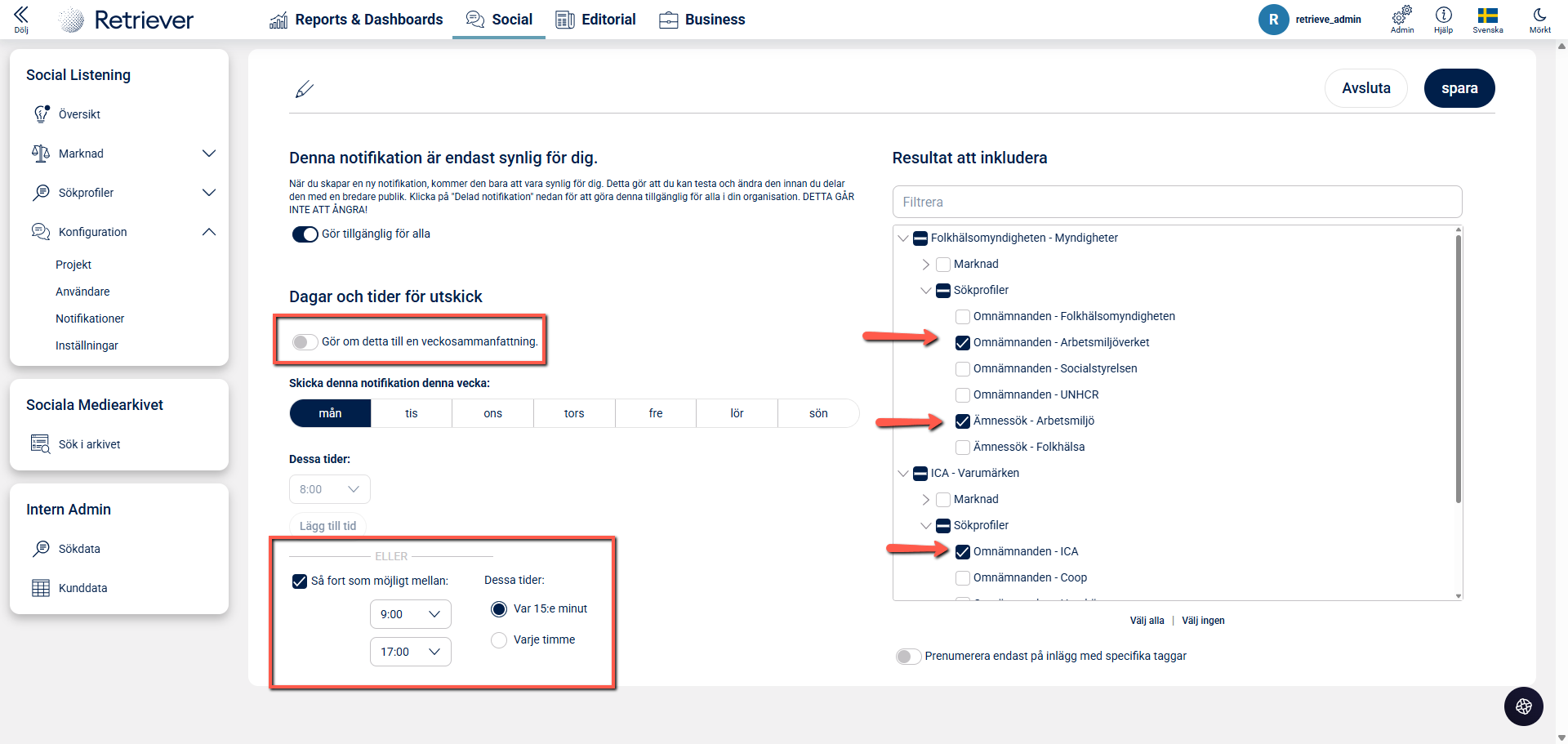Open Admin gear settings icon

click(1402, 16)
